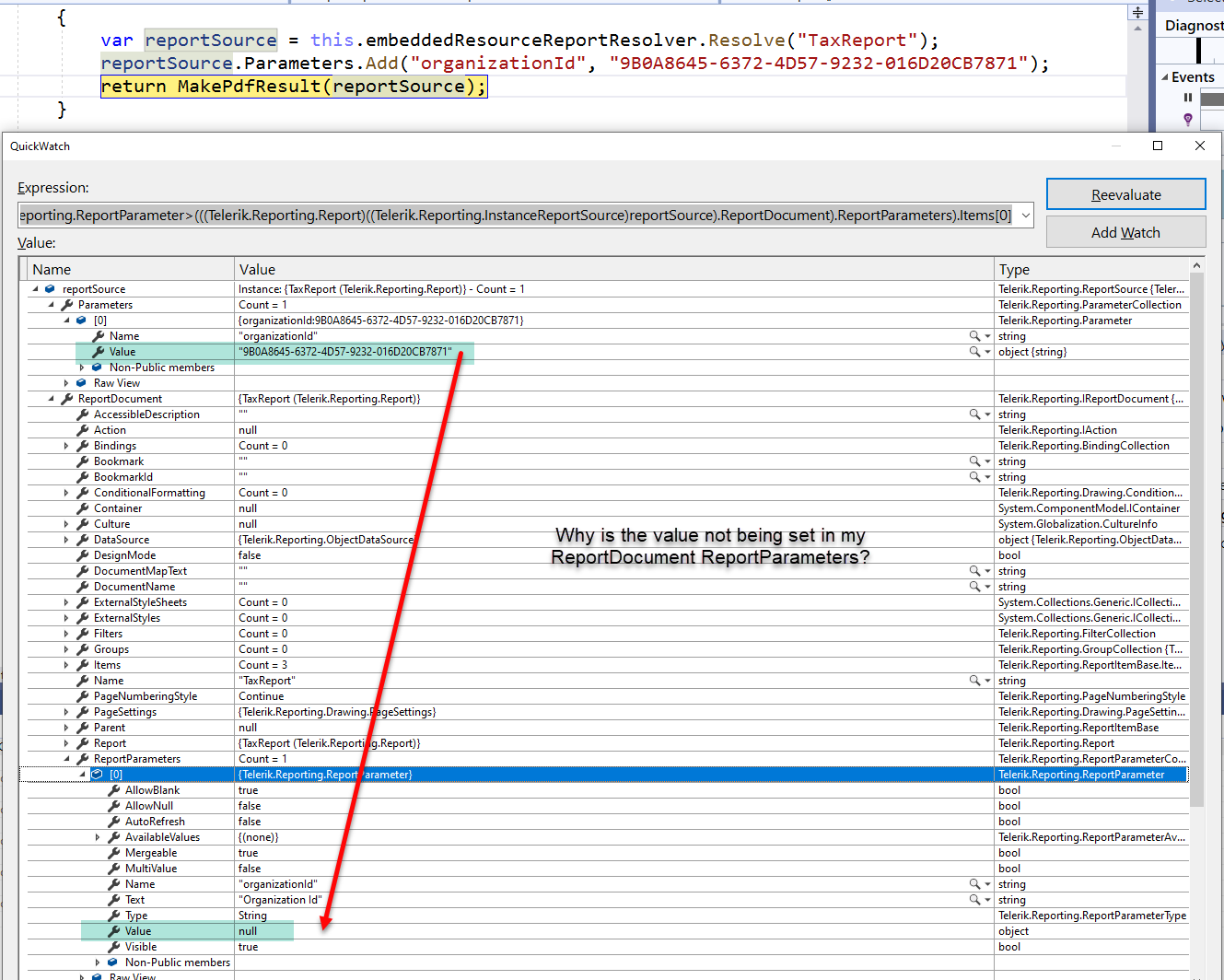
Task: Click the magnifier icon on the BookmarkId row
Action: pos(973,477)
